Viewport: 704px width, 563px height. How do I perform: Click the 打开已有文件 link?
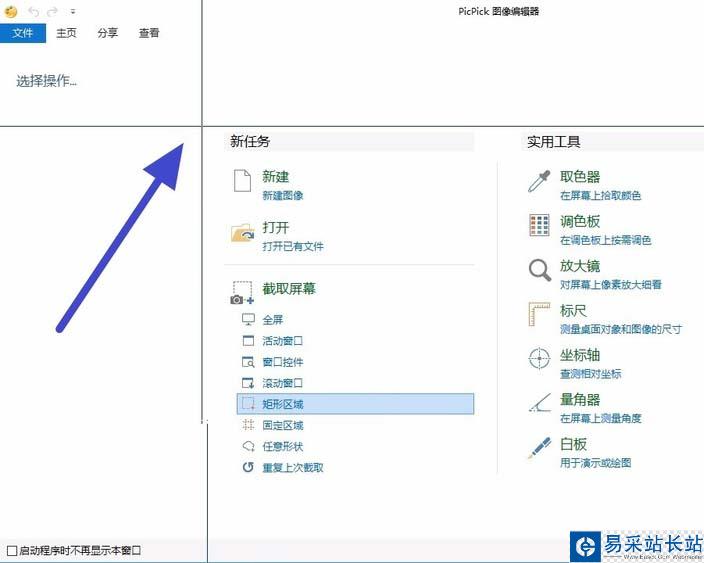293,246
